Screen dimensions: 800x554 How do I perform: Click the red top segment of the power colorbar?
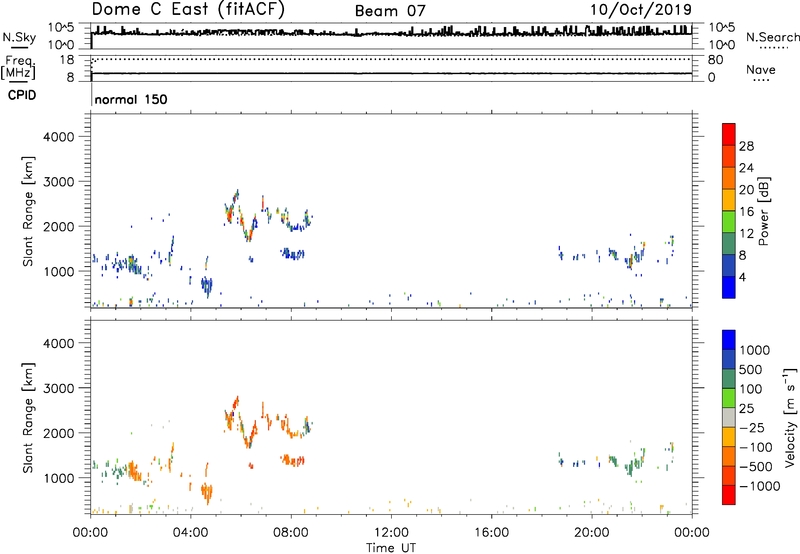click(729, 134)
